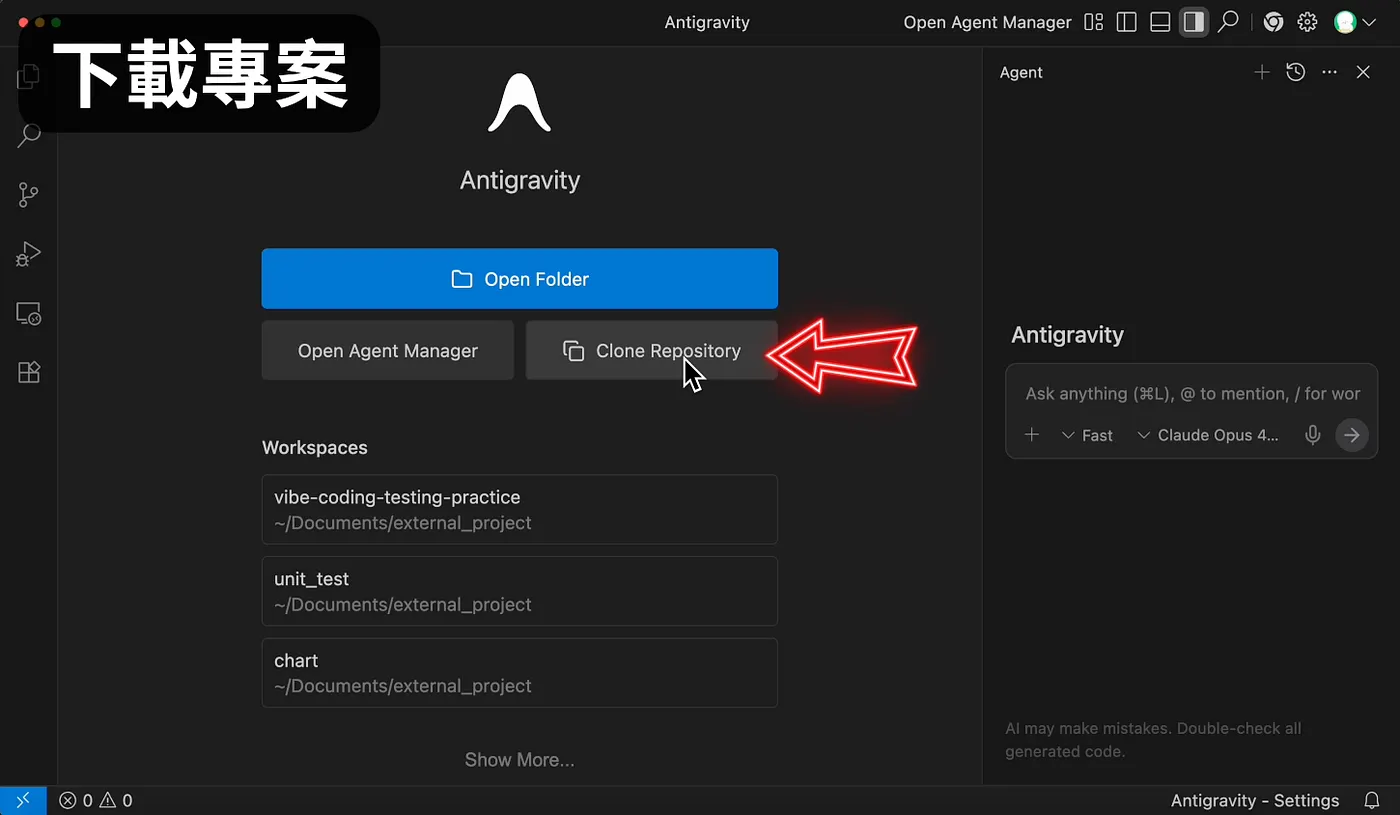Screen dimensions: 1400x815
Task: Open the browser Chrome icon in title bar
Action: [x=1273, y=22]
